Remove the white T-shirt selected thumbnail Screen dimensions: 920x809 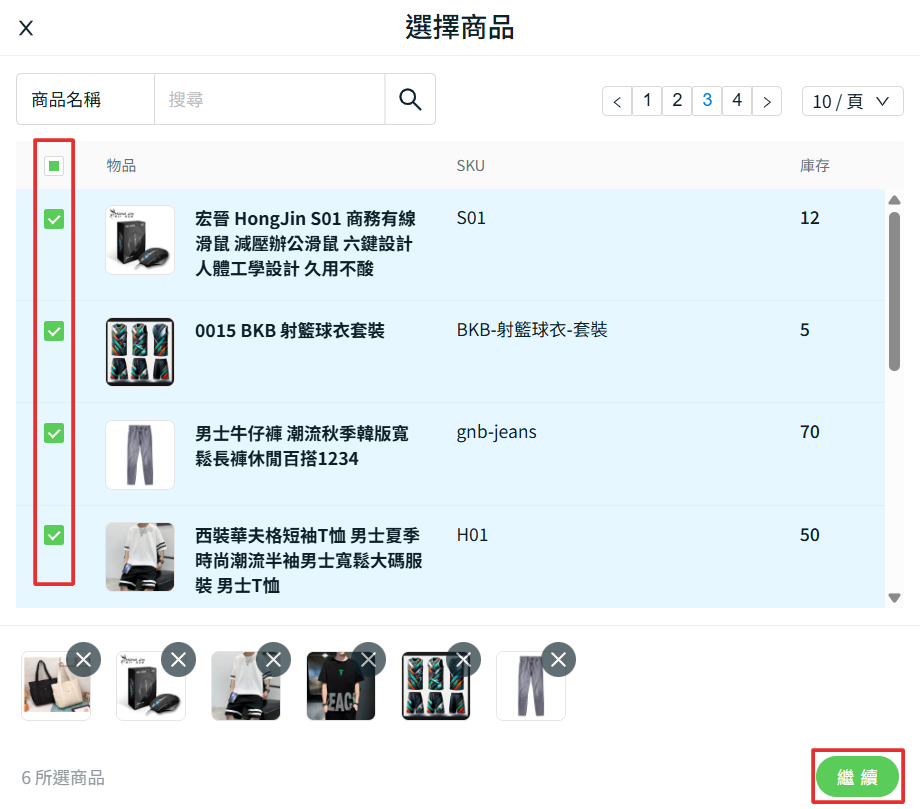pos(274,659)
